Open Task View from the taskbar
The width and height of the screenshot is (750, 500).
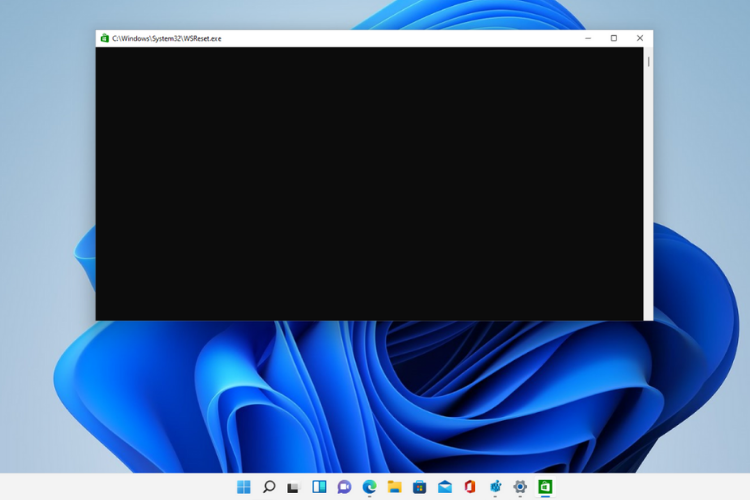click(x=294, y=487)
